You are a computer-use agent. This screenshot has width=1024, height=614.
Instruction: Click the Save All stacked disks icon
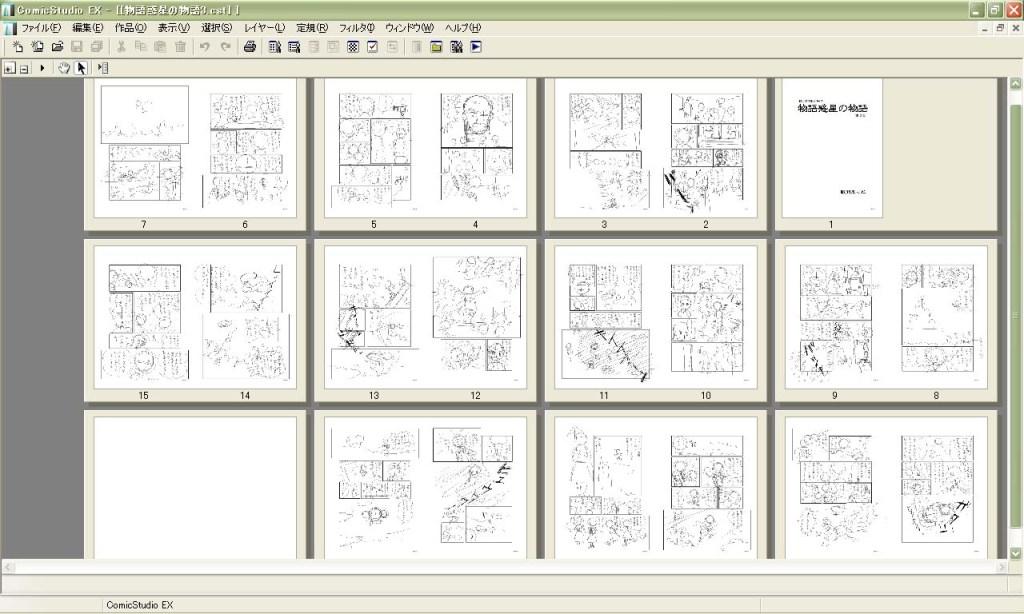point(97,46)
